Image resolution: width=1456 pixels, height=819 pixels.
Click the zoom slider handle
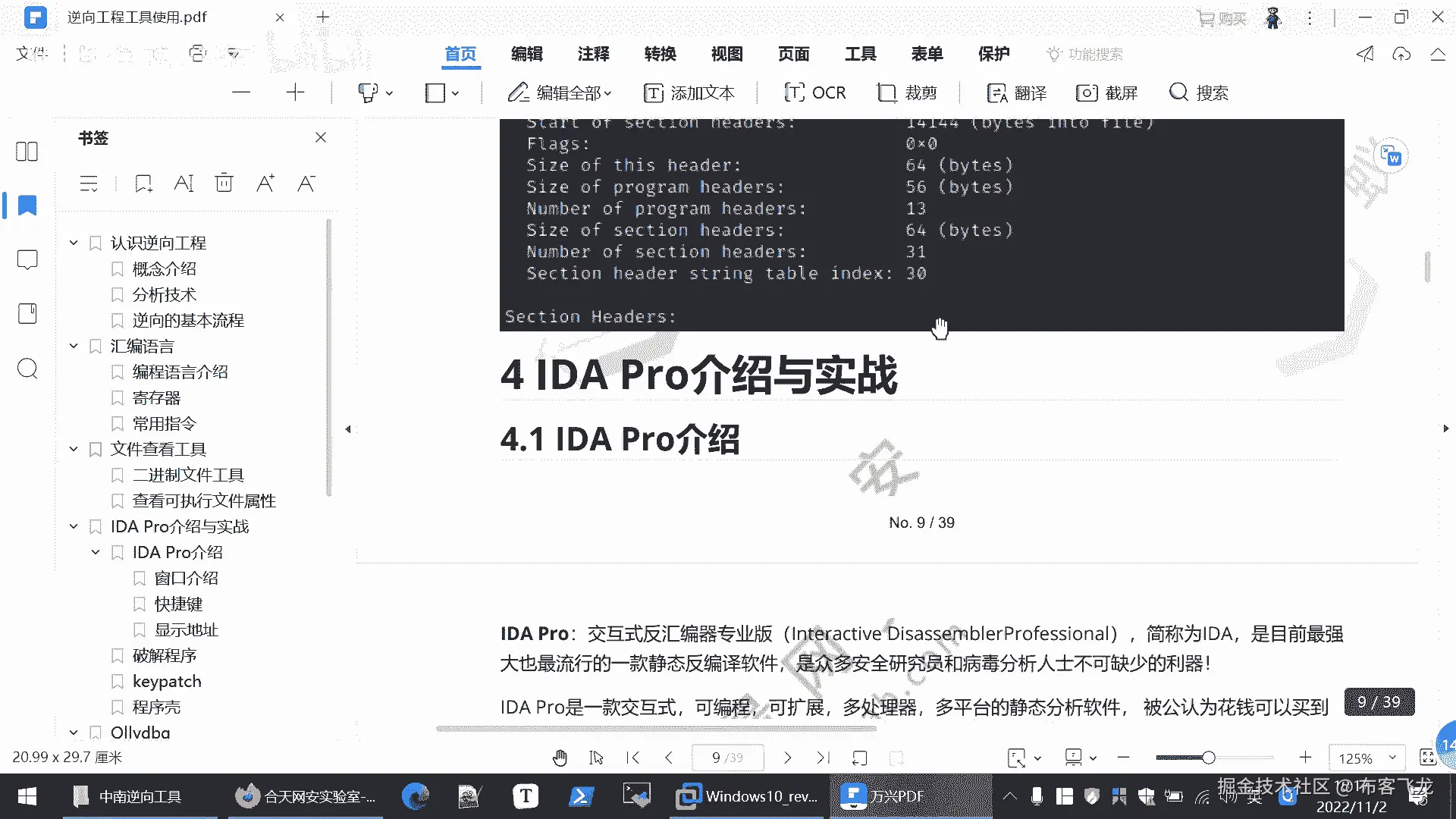pos(1209,758)
